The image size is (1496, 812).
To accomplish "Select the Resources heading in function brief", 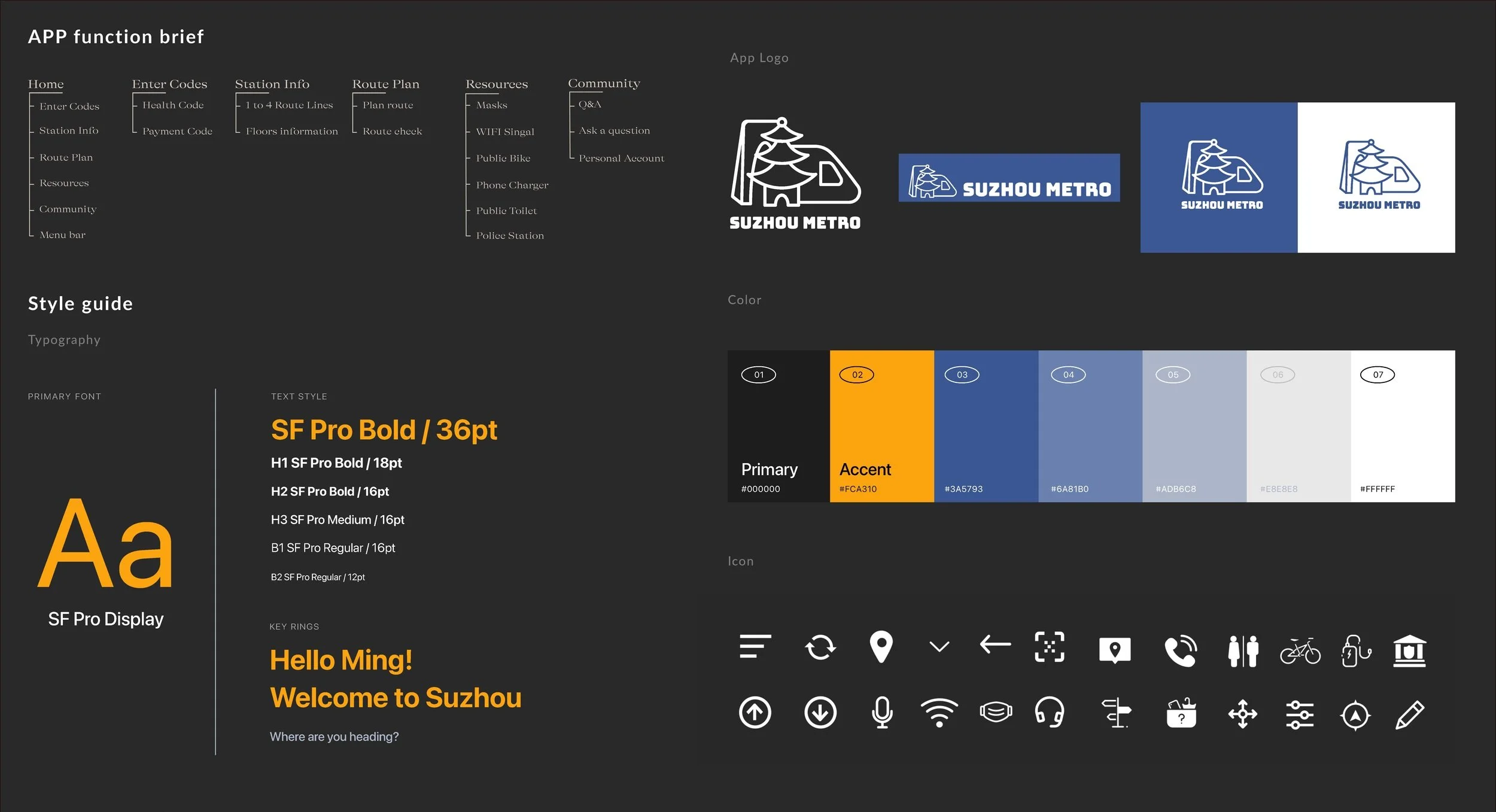I will coord(497,84).
